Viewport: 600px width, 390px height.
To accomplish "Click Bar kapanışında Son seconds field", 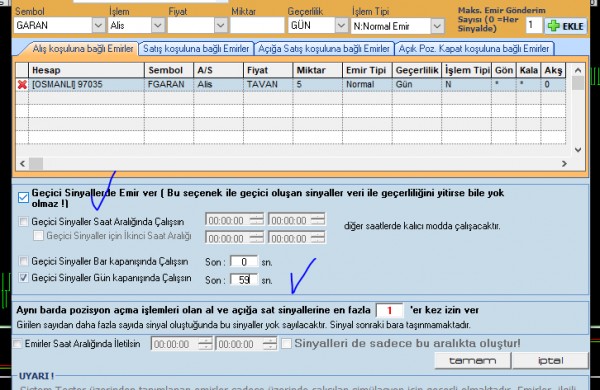I will 244,262.
